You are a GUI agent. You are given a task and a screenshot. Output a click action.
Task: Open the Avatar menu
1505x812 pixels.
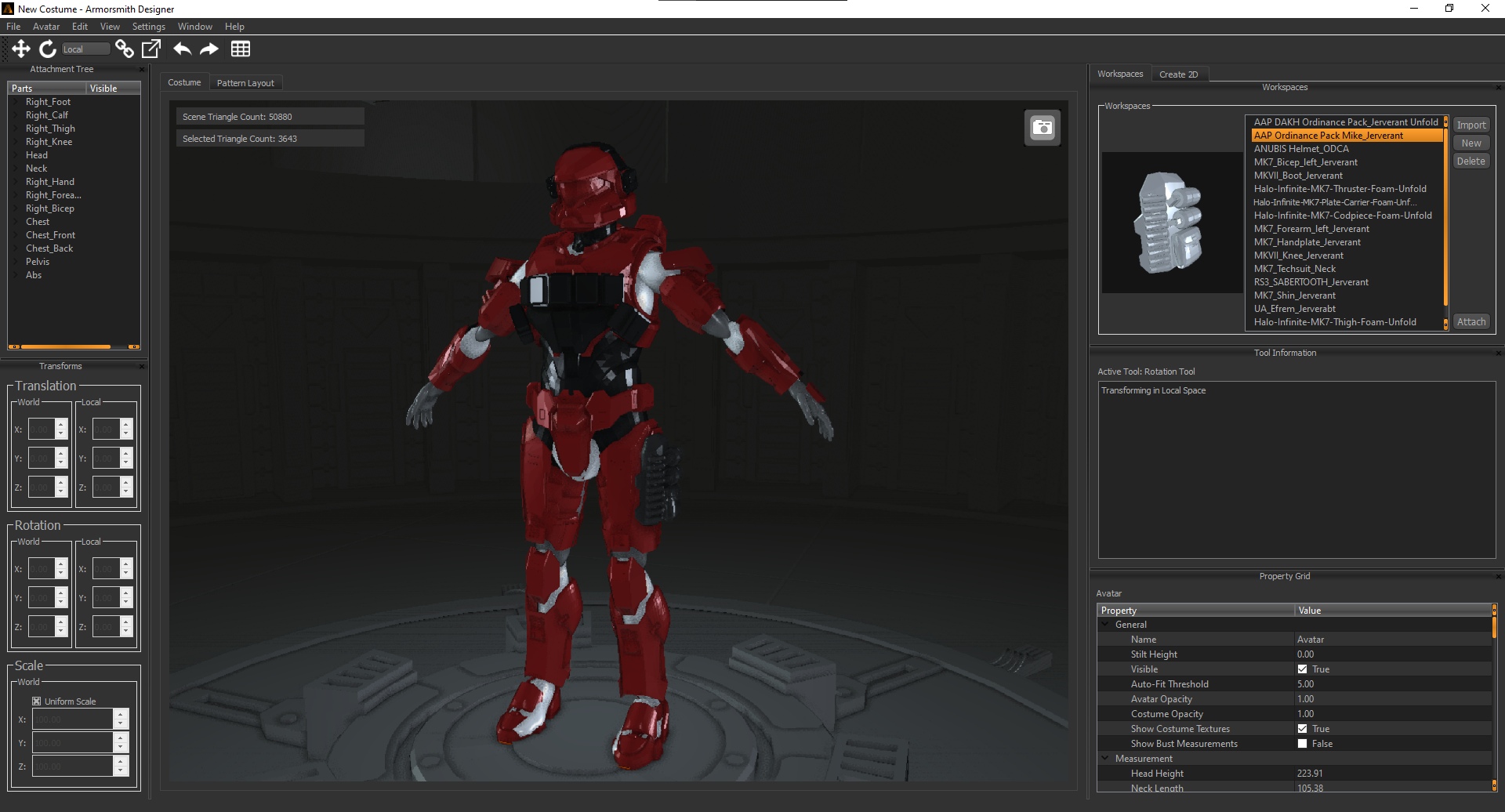click(x=46, y=27)
